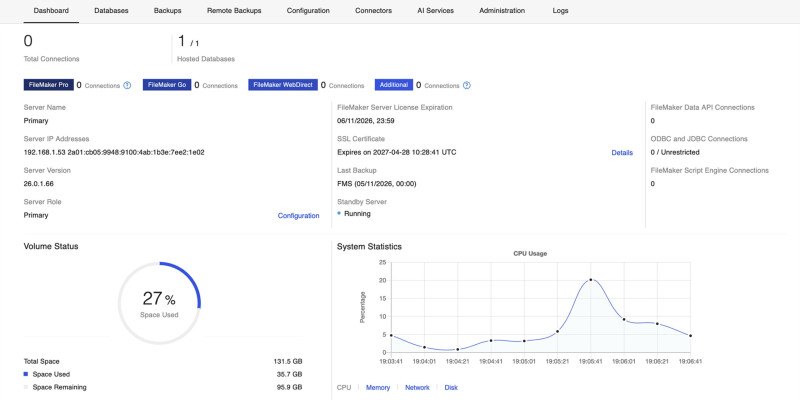Click the Last Backup value FMS (05/11/2026, 00:00)
Screen dimensions: 800x400
pyautogui.click(x=377, y=184)
